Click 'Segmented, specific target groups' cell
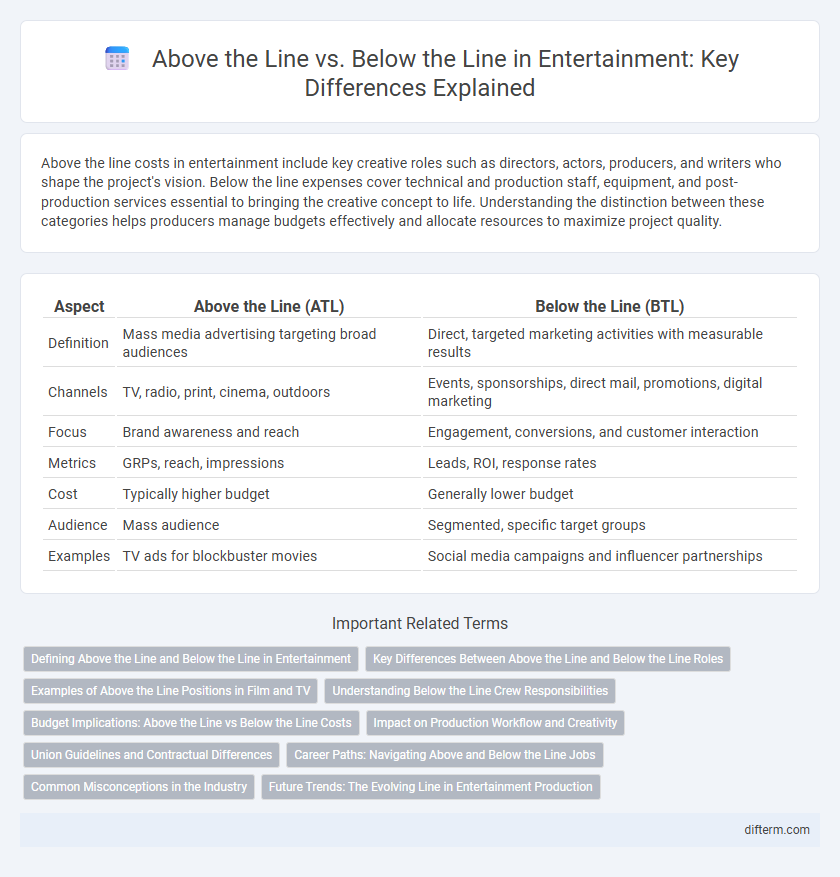840x877 pixels. tap(610, 525)
